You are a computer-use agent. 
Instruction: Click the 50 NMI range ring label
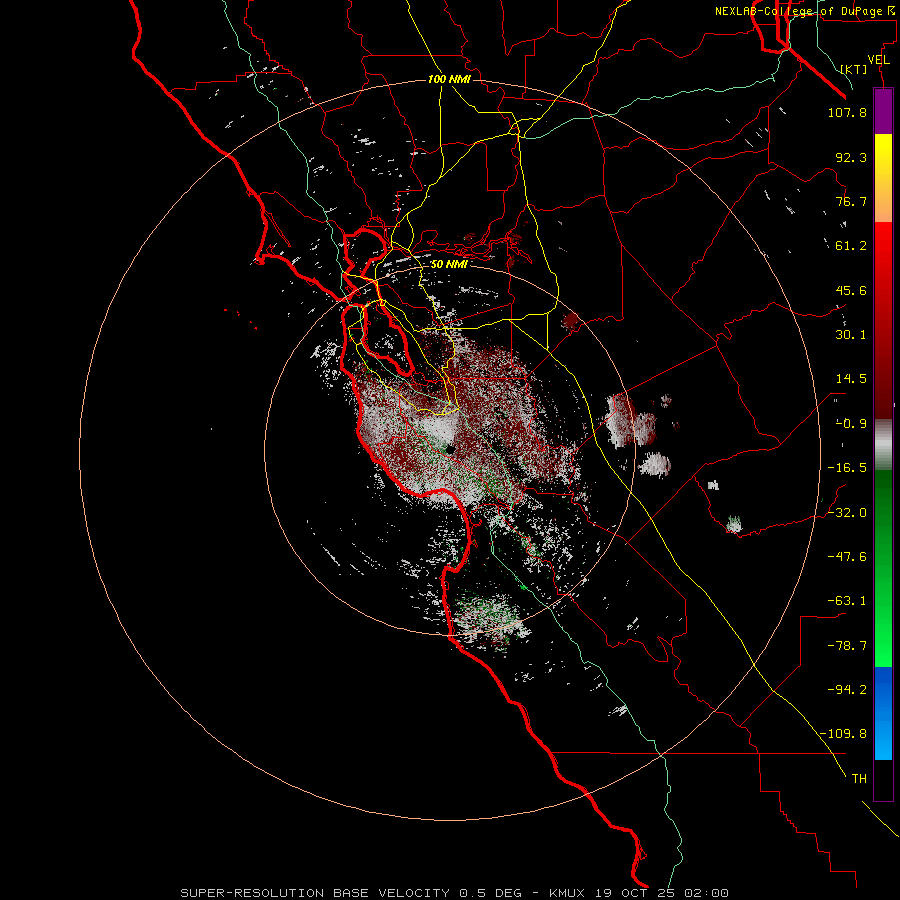[x=449, y=264]
